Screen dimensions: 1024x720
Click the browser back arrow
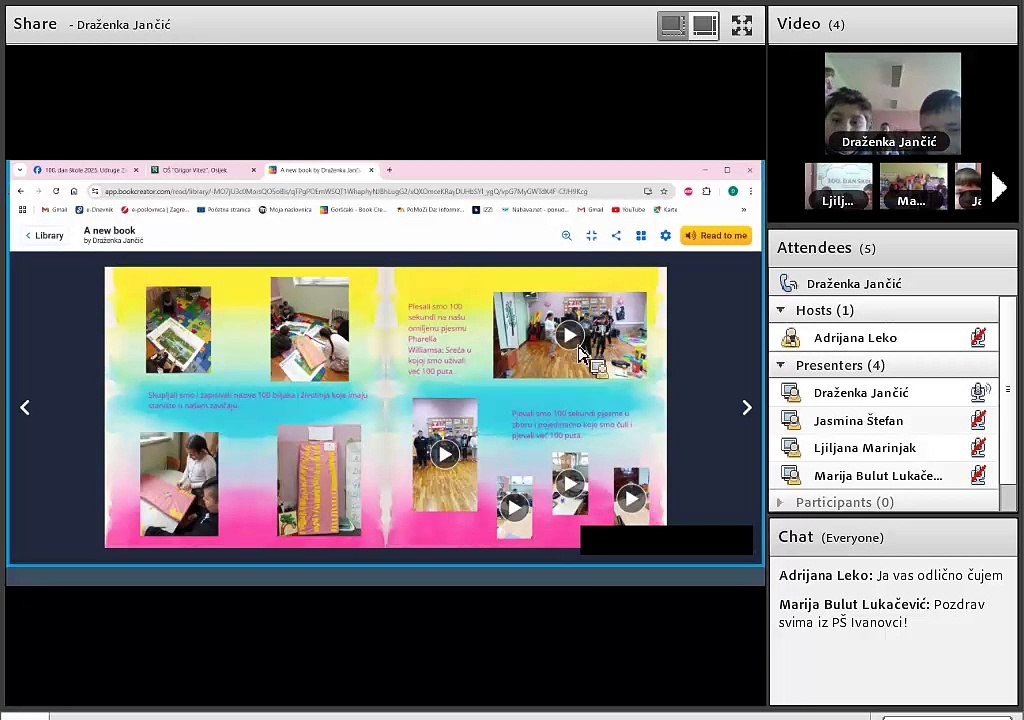21,191
